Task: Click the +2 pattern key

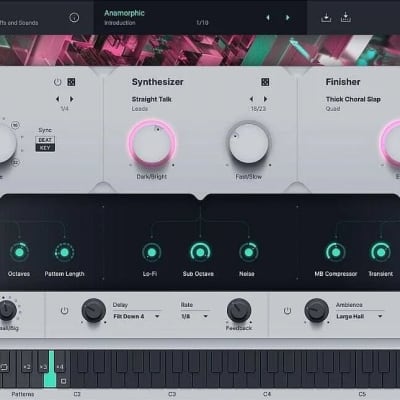Action: [27, 367]
